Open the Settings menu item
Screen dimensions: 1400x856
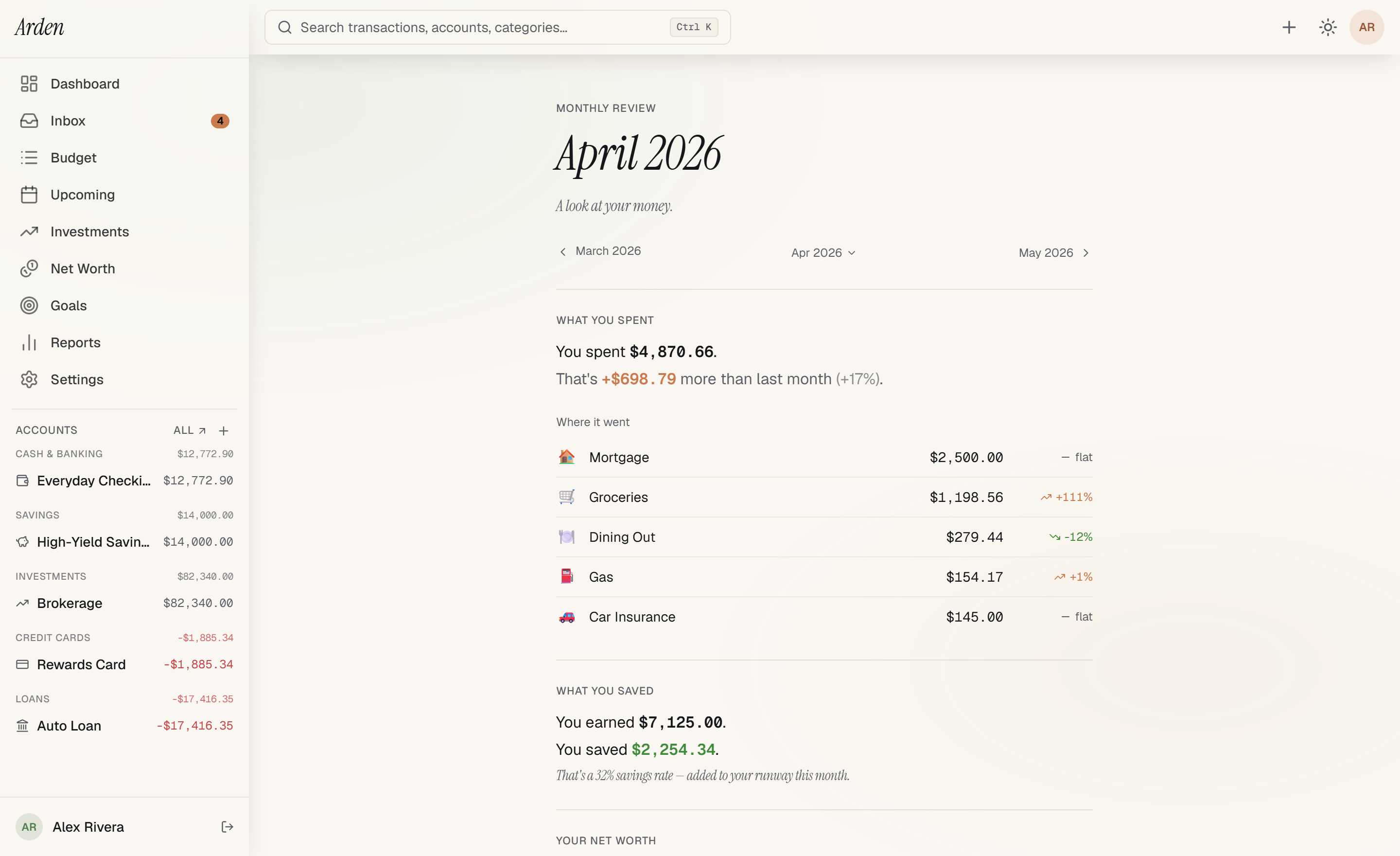(x=124, y=379)
